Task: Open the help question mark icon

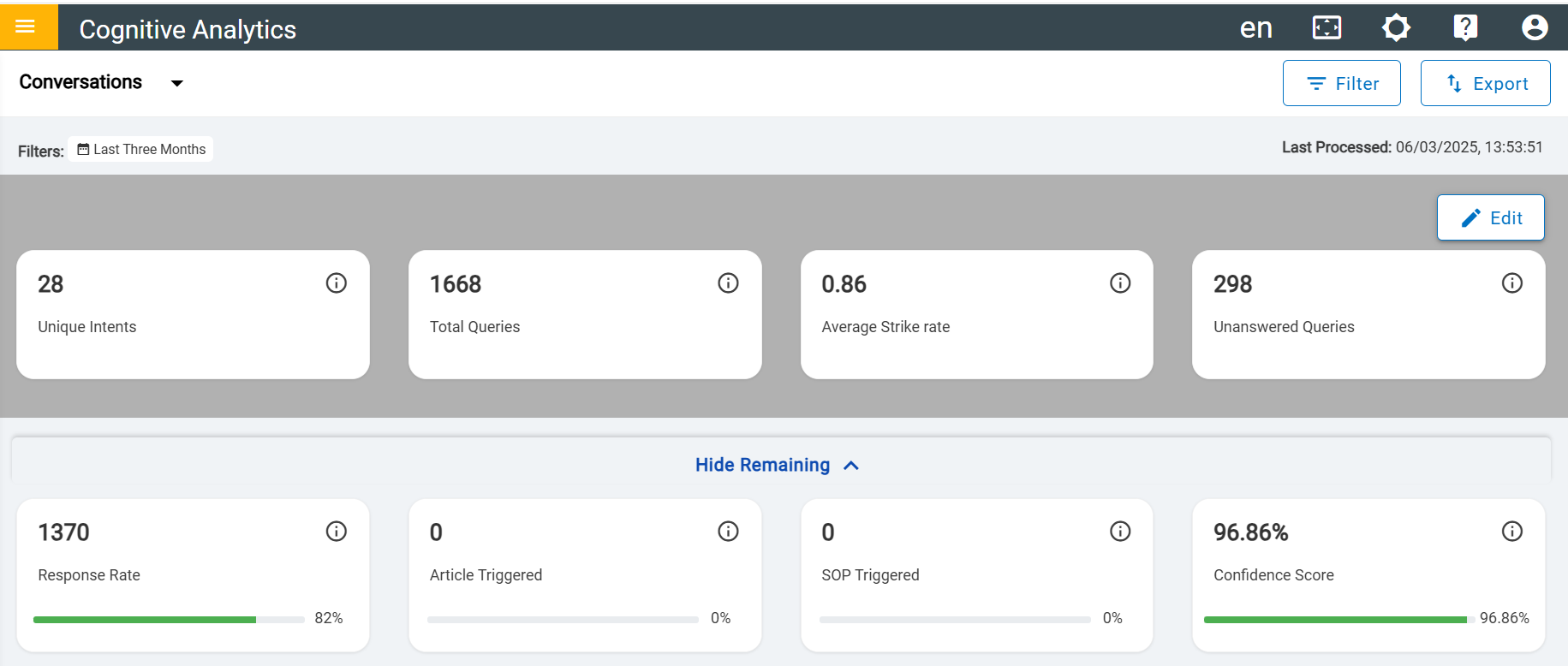Action: click(x=1465, y=28)
